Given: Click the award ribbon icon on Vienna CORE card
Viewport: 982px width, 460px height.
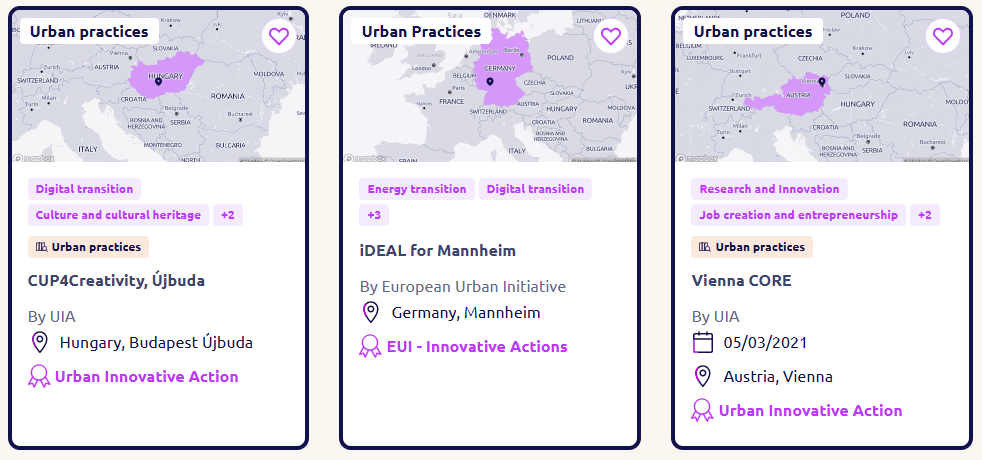Looking at the screenshot, I should click(x=702, y=411).
